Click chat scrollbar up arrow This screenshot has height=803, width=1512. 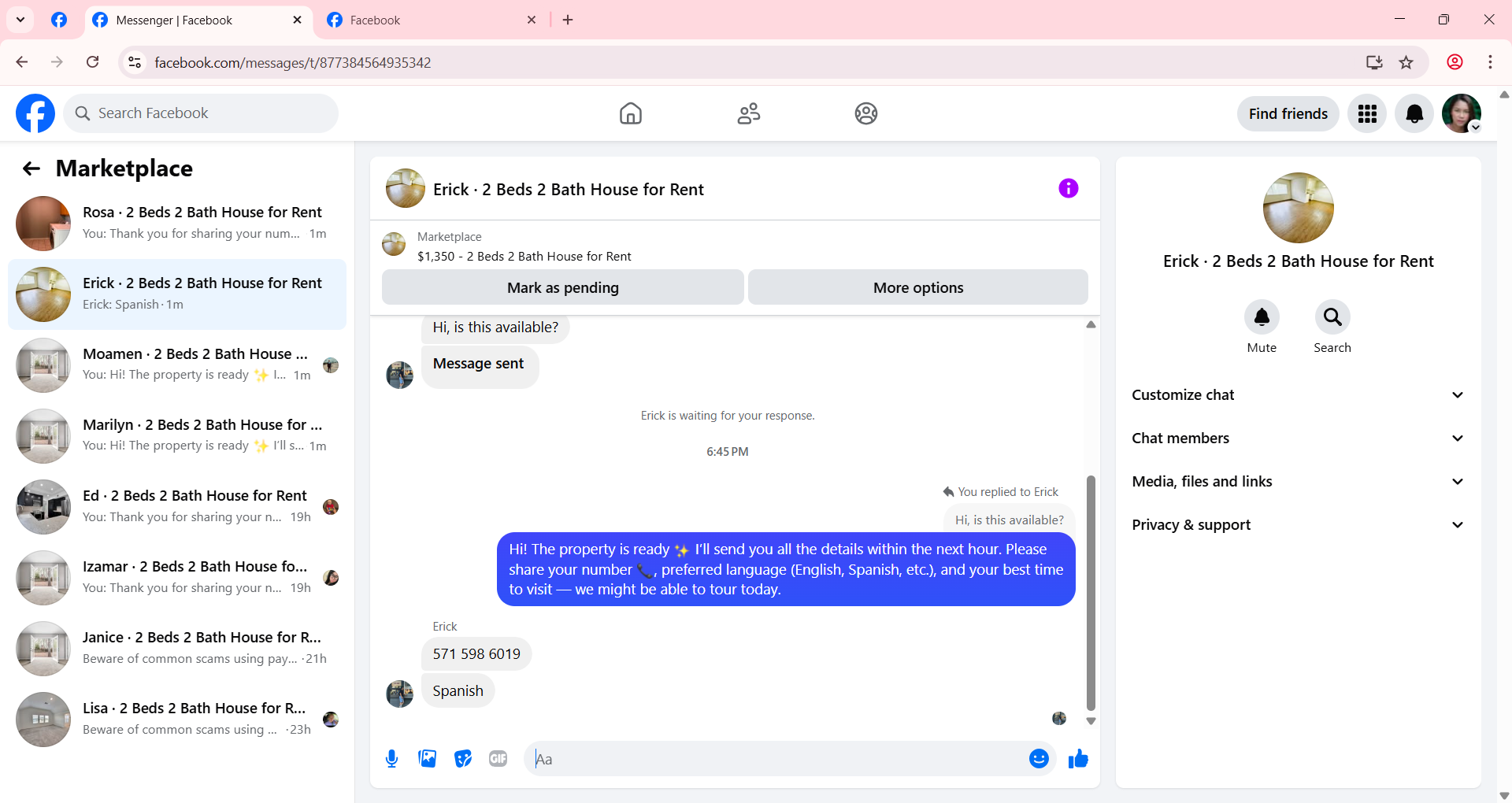click(x=1091, y=324)
